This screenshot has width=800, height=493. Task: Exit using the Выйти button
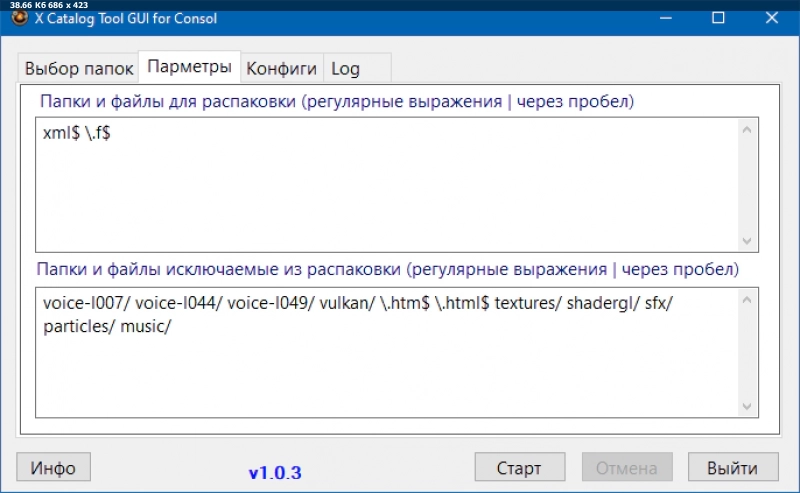coord(733,468)
